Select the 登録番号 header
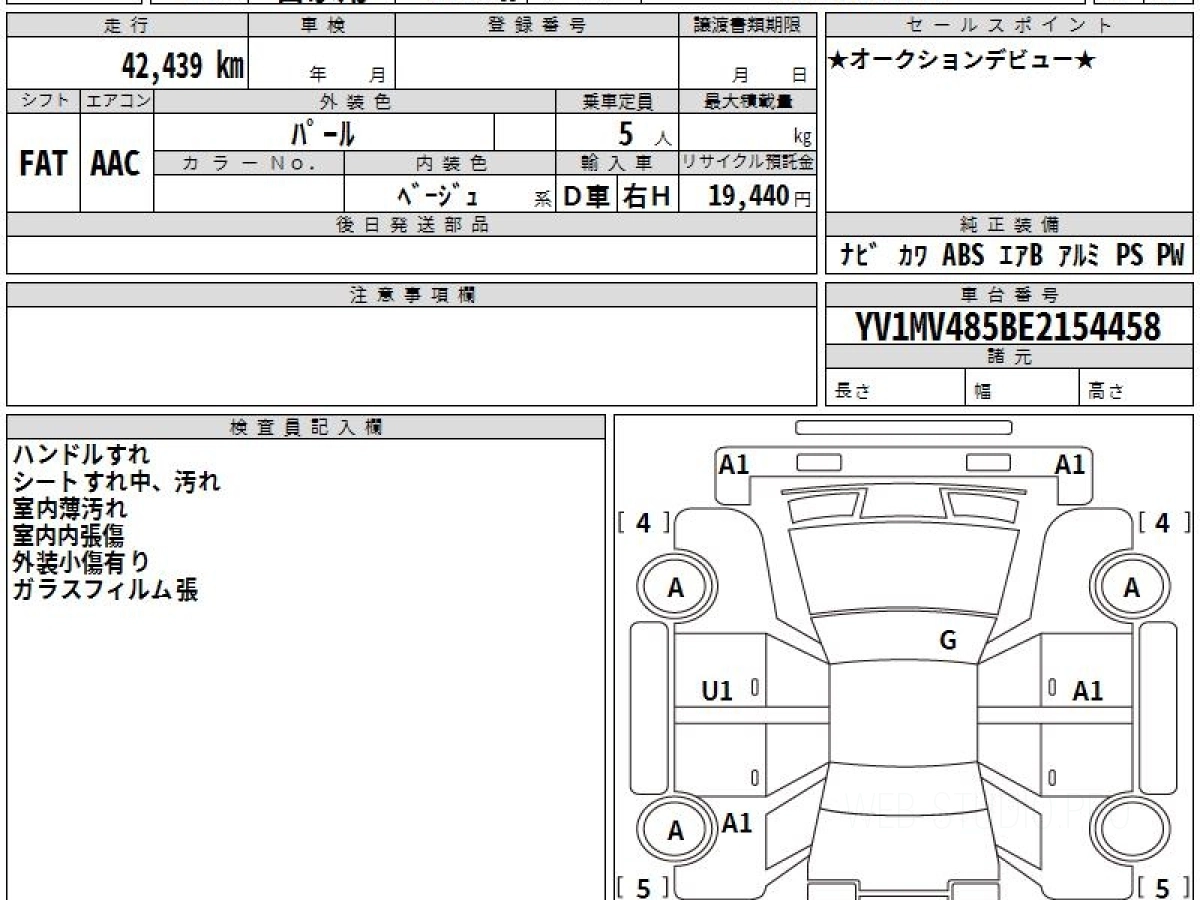This screenshot has height=900, width=1200. pos(537,26)
